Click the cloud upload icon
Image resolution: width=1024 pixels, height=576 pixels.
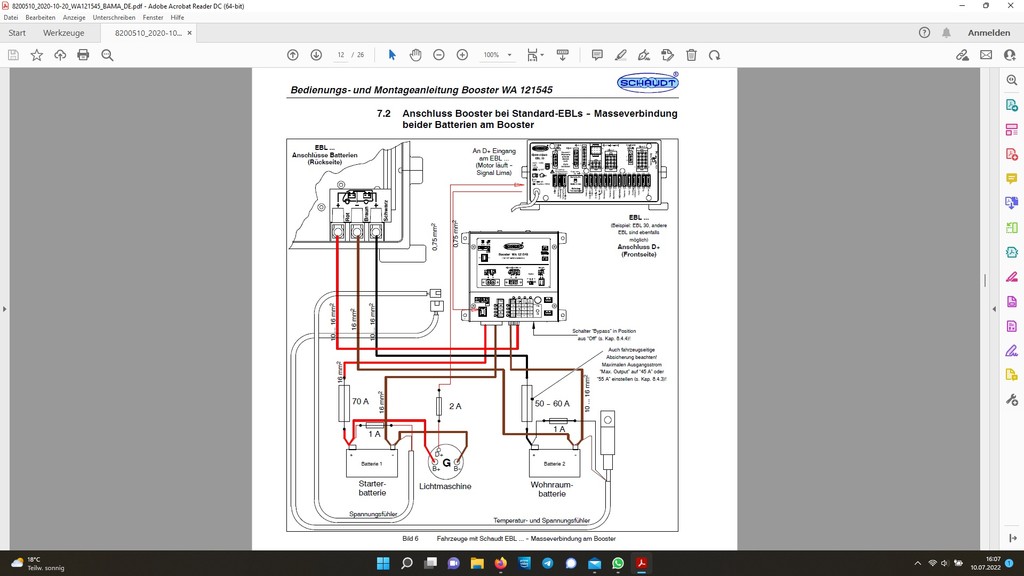pos(60,56)
